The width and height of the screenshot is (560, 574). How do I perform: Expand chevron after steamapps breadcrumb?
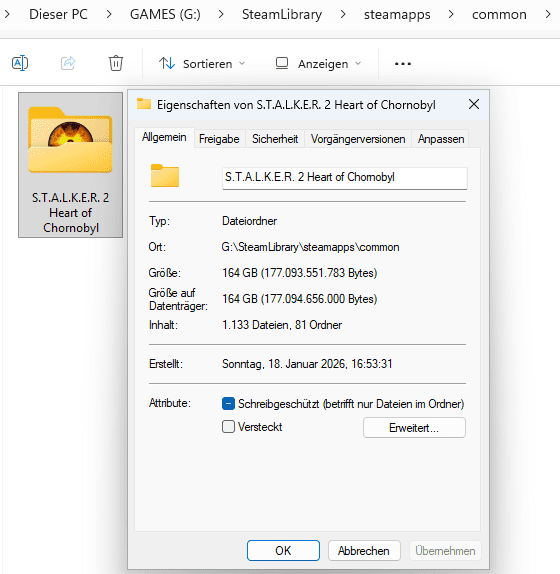(451, 14)
